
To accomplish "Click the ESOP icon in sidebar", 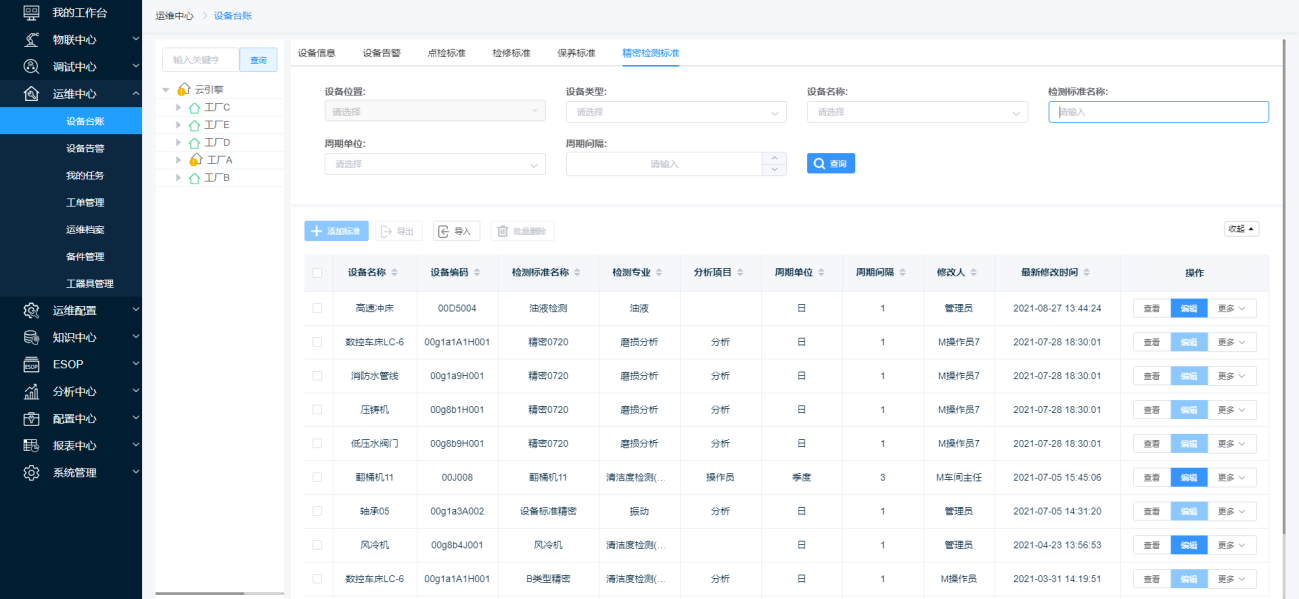I will pos(31,364).
